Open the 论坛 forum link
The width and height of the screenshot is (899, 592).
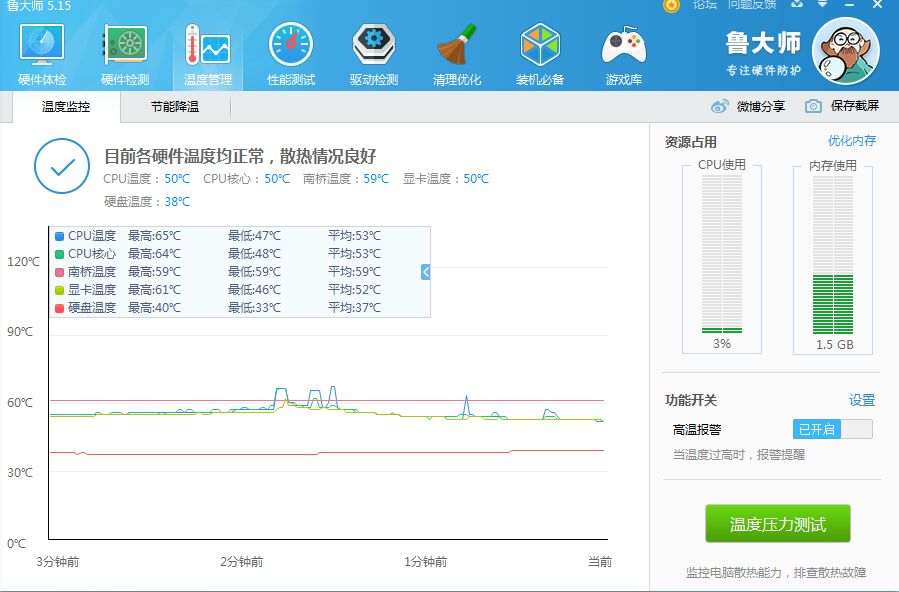point(705,5)
